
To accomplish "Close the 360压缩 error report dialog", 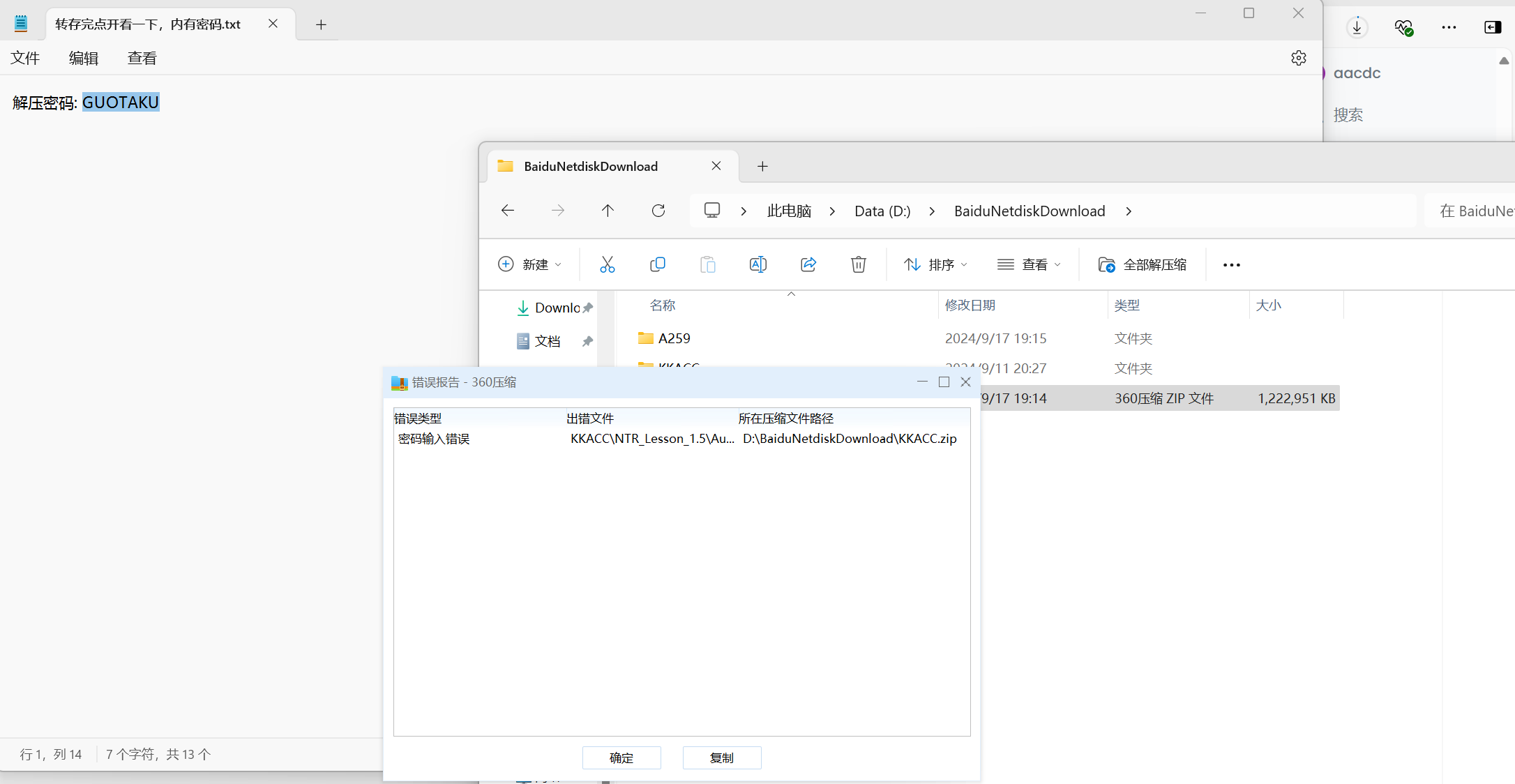I will tap(965, 382).
